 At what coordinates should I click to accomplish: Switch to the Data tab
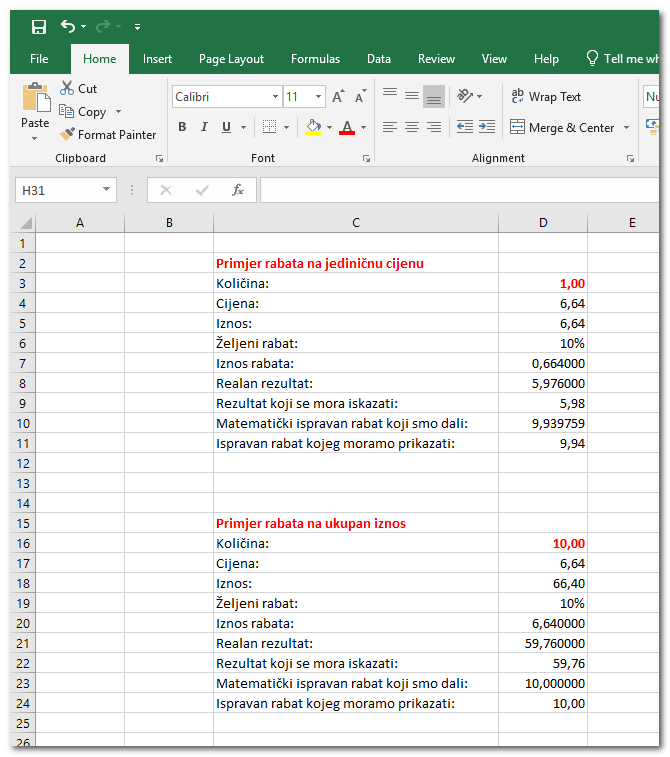point(379,59)
